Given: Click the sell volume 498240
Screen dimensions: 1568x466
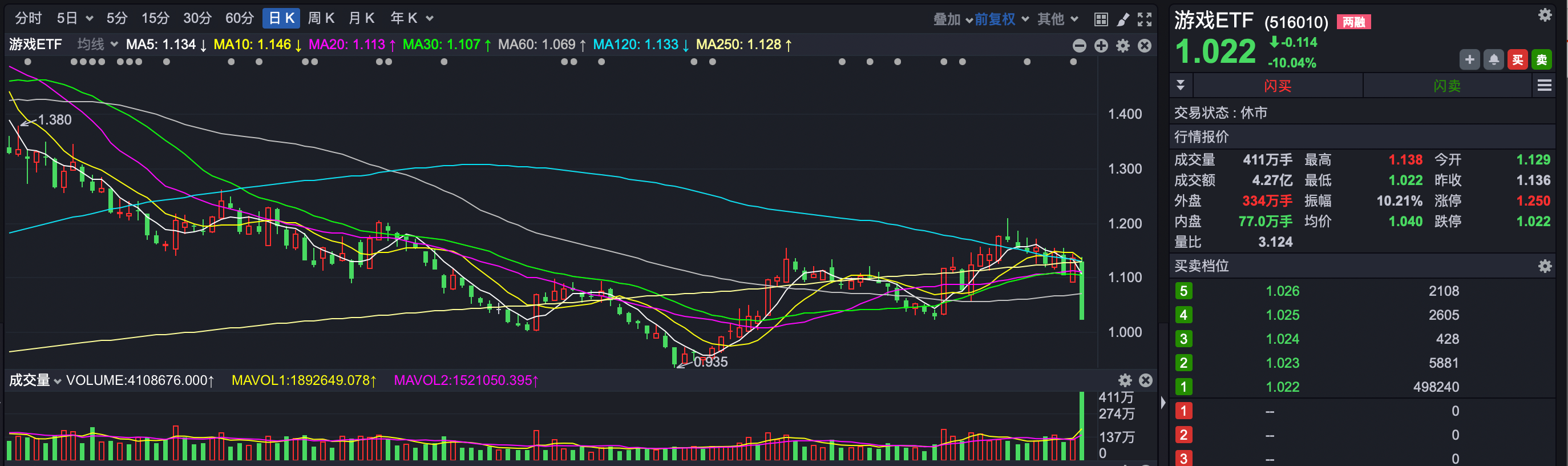Looking at the screenshot, I should tap(1436, 387).
